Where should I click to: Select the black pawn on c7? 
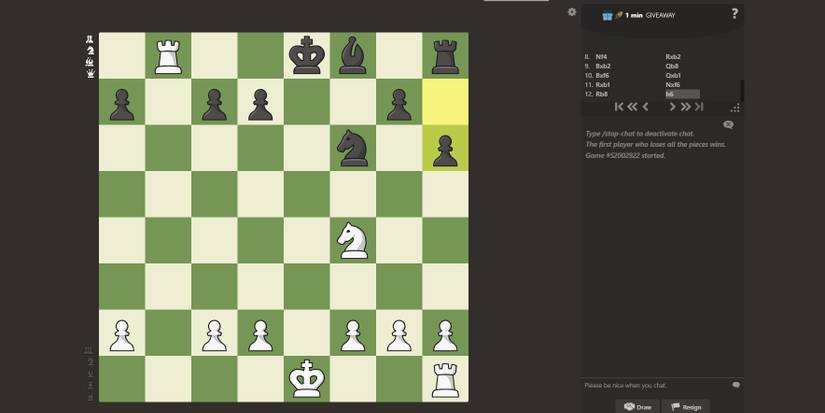pyautogui.click(x=215, y=104)
